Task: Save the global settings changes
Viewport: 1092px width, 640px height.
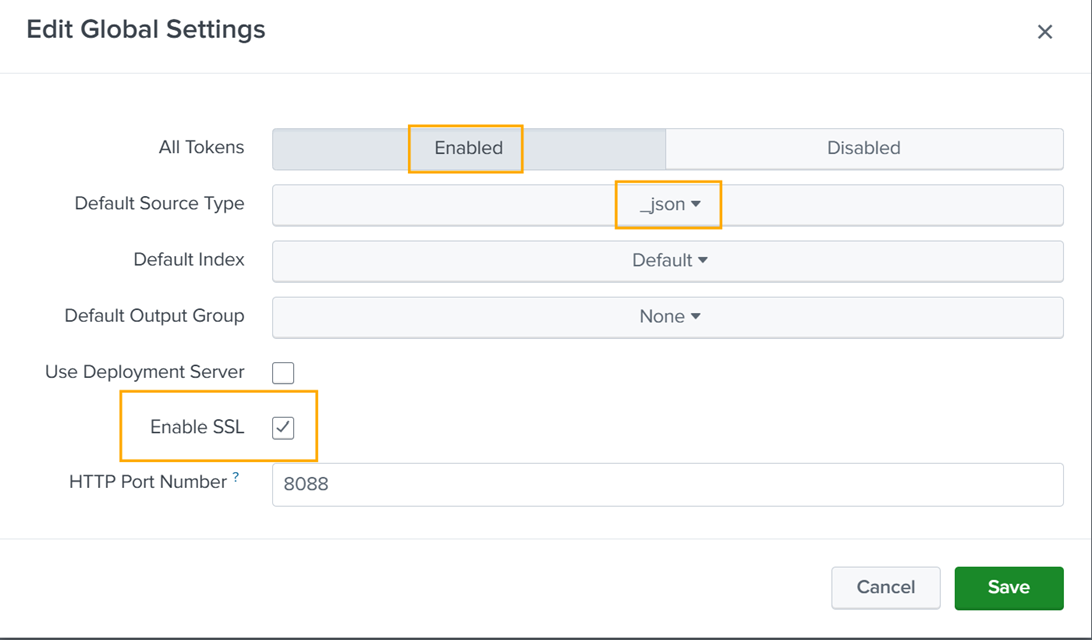Action: pos(1008,588)
